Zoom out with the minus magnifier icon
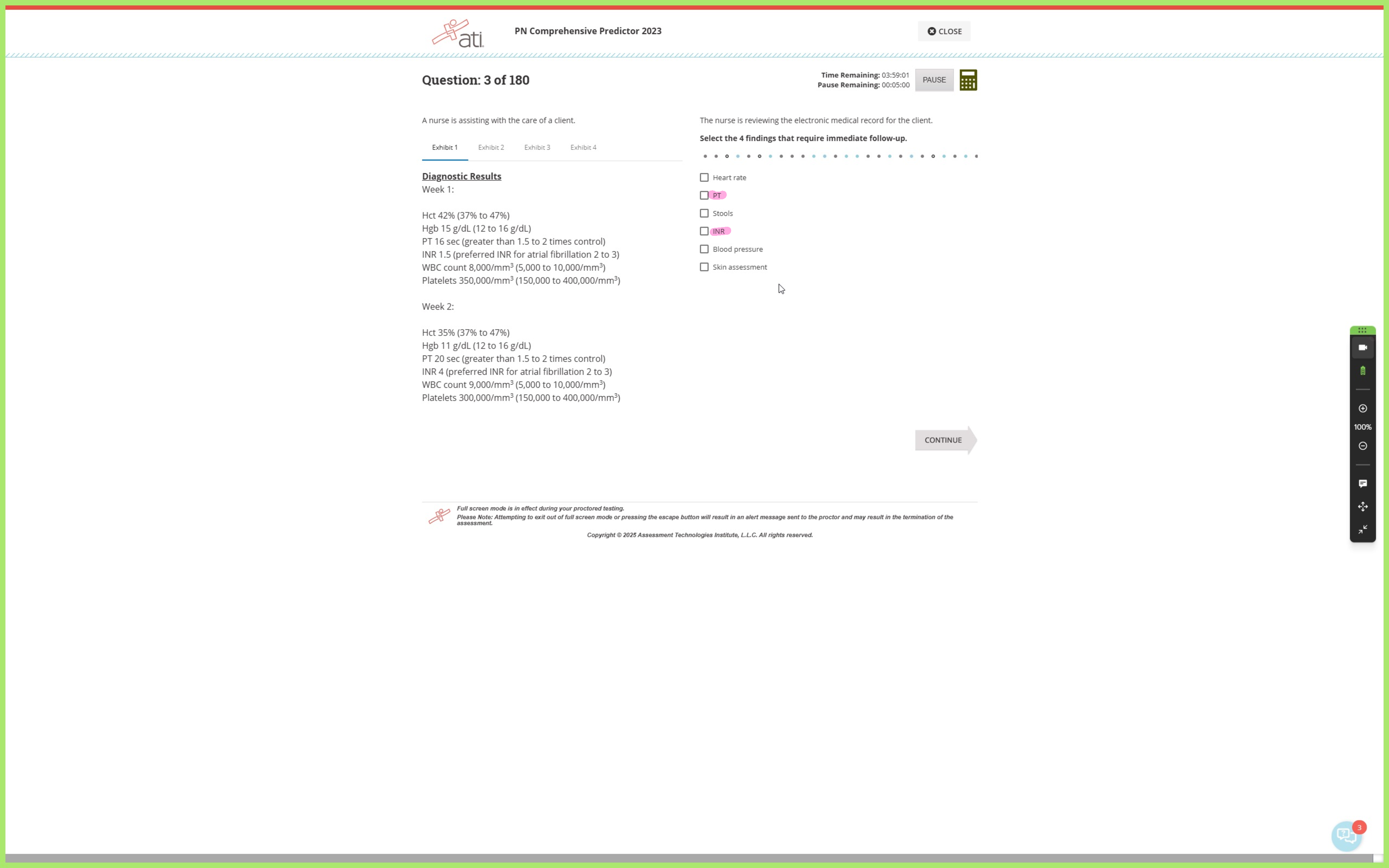The height and width of the screenshot is (868, 1389). tap(1363, 446)
